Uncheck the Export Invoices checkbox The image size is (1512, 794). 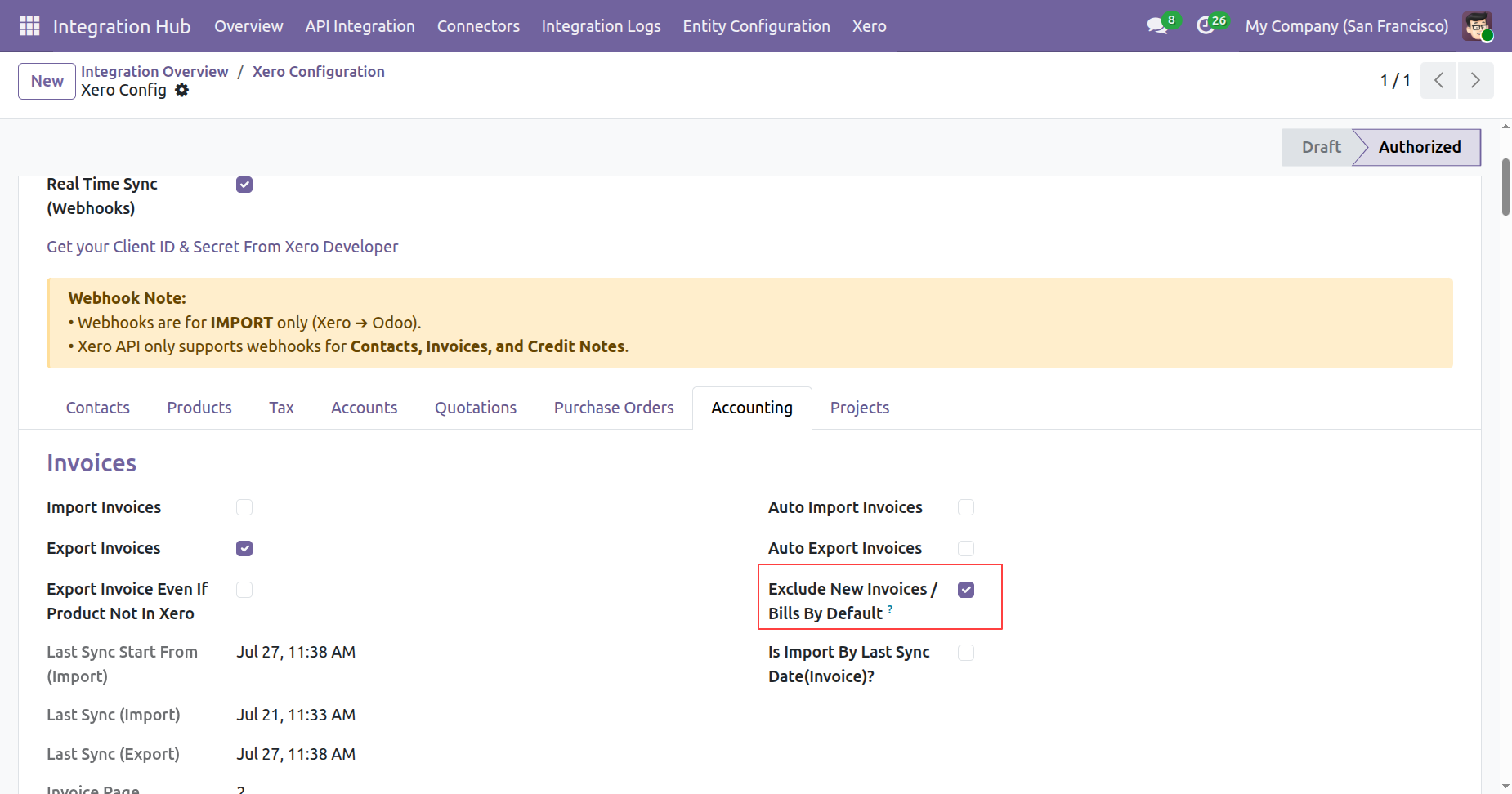pos(244,548)
